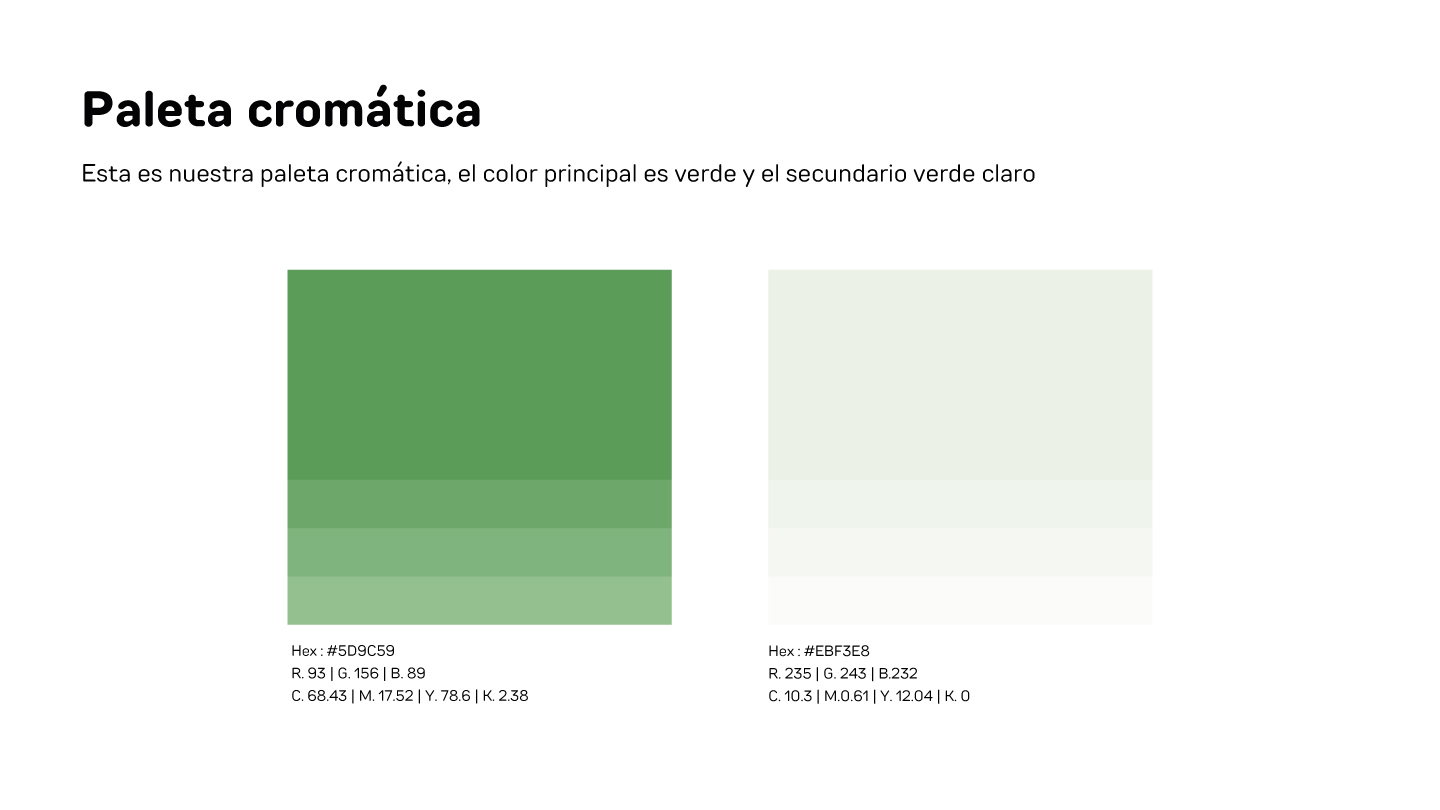Select the Hex #EBF3E8 label
1440x810 pixels.
819,651
